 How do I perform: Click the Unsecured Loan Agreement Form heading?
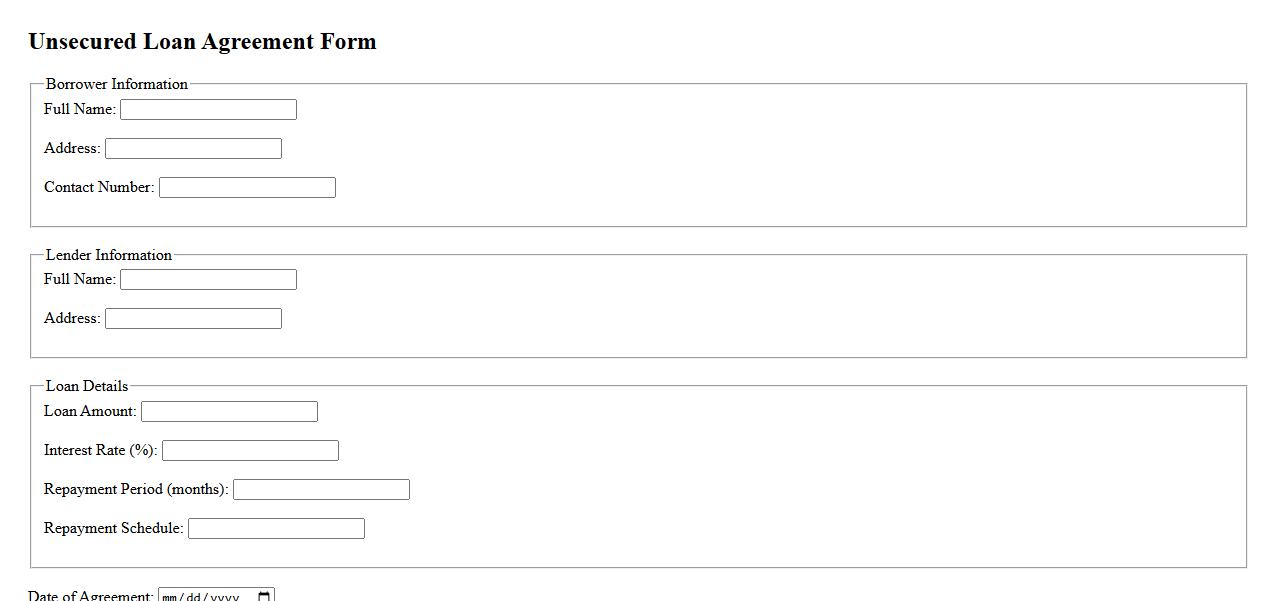pos(202,41)
